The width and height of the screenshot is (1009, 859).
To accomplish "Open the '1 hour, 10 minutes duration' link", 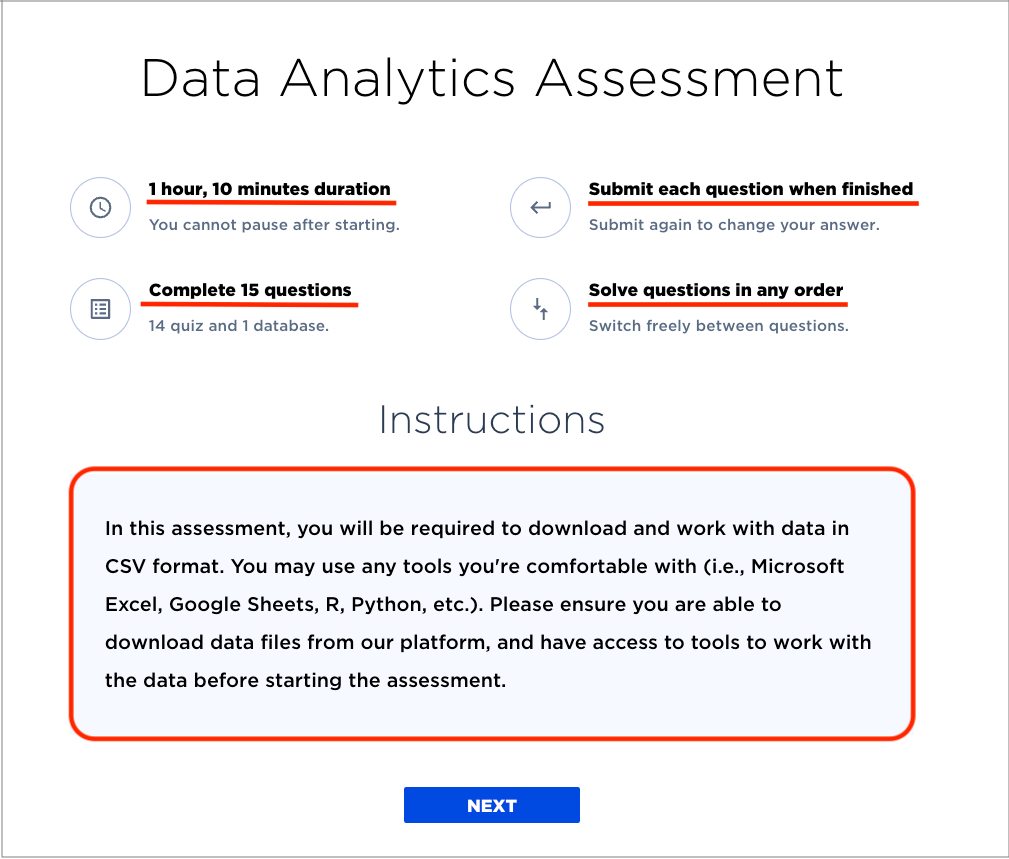I will click(270, 189).
